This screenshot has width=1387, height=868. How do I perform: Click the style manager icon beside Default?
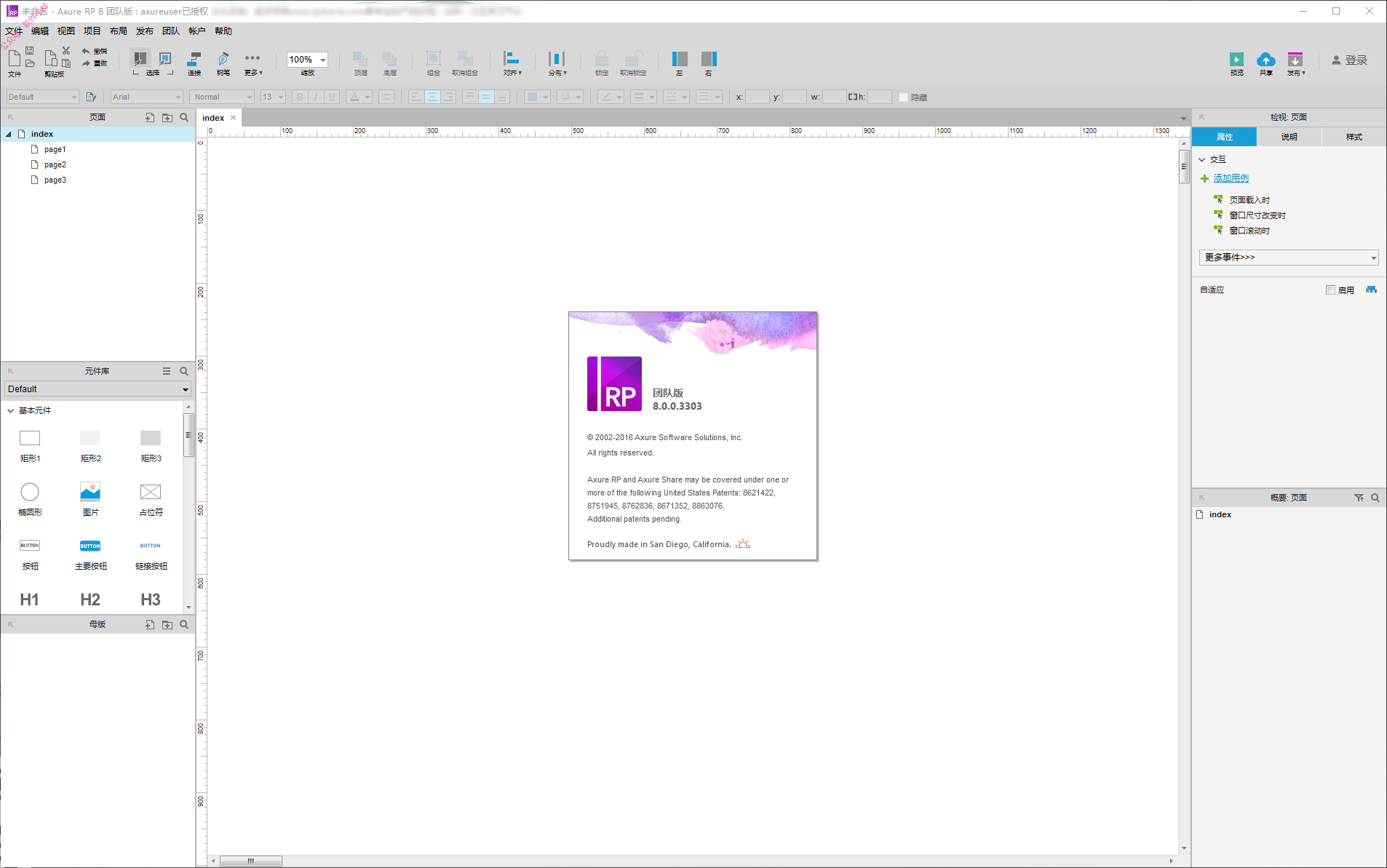91,97
